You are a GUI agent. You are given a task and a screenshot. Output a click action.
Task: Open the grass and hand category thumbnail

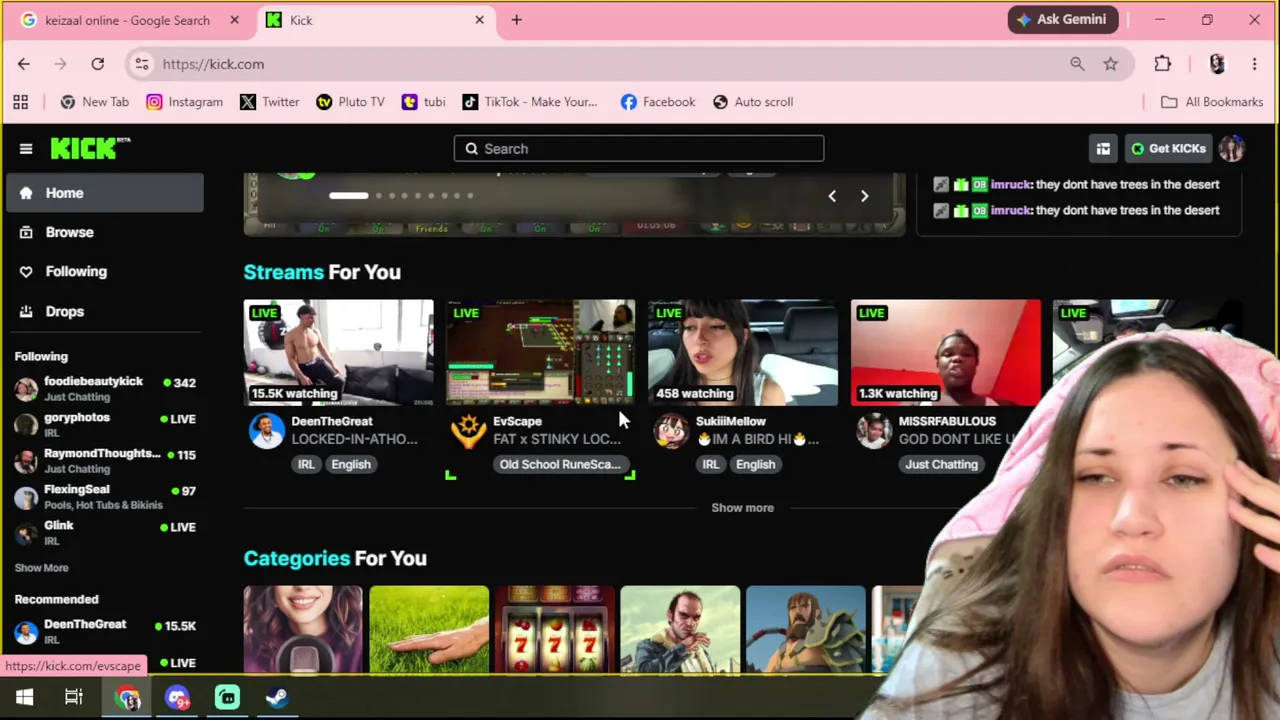429,630
